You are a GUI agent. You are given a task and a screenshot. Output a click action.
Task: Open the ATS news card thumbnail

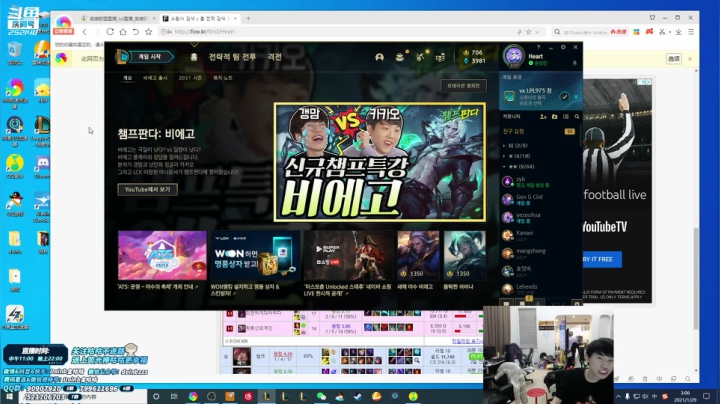click(x=162, y=255)
